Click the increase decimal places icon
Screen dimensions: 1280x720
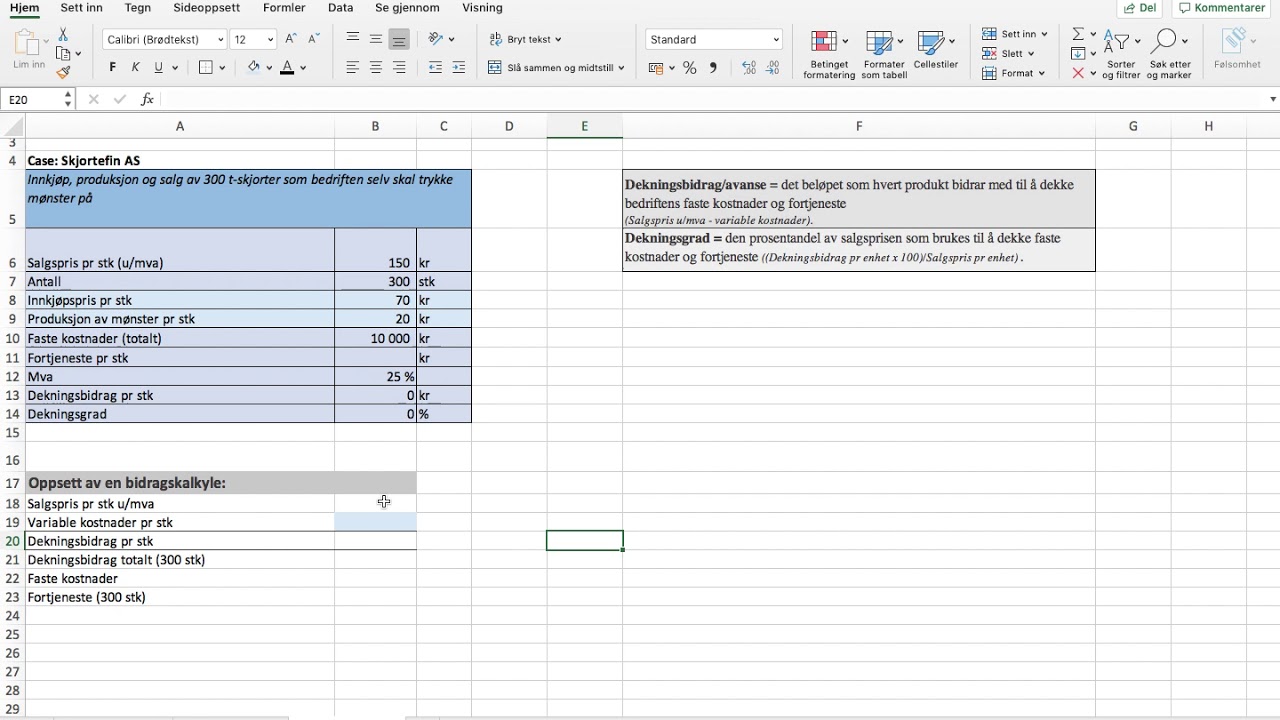point(749,68)
